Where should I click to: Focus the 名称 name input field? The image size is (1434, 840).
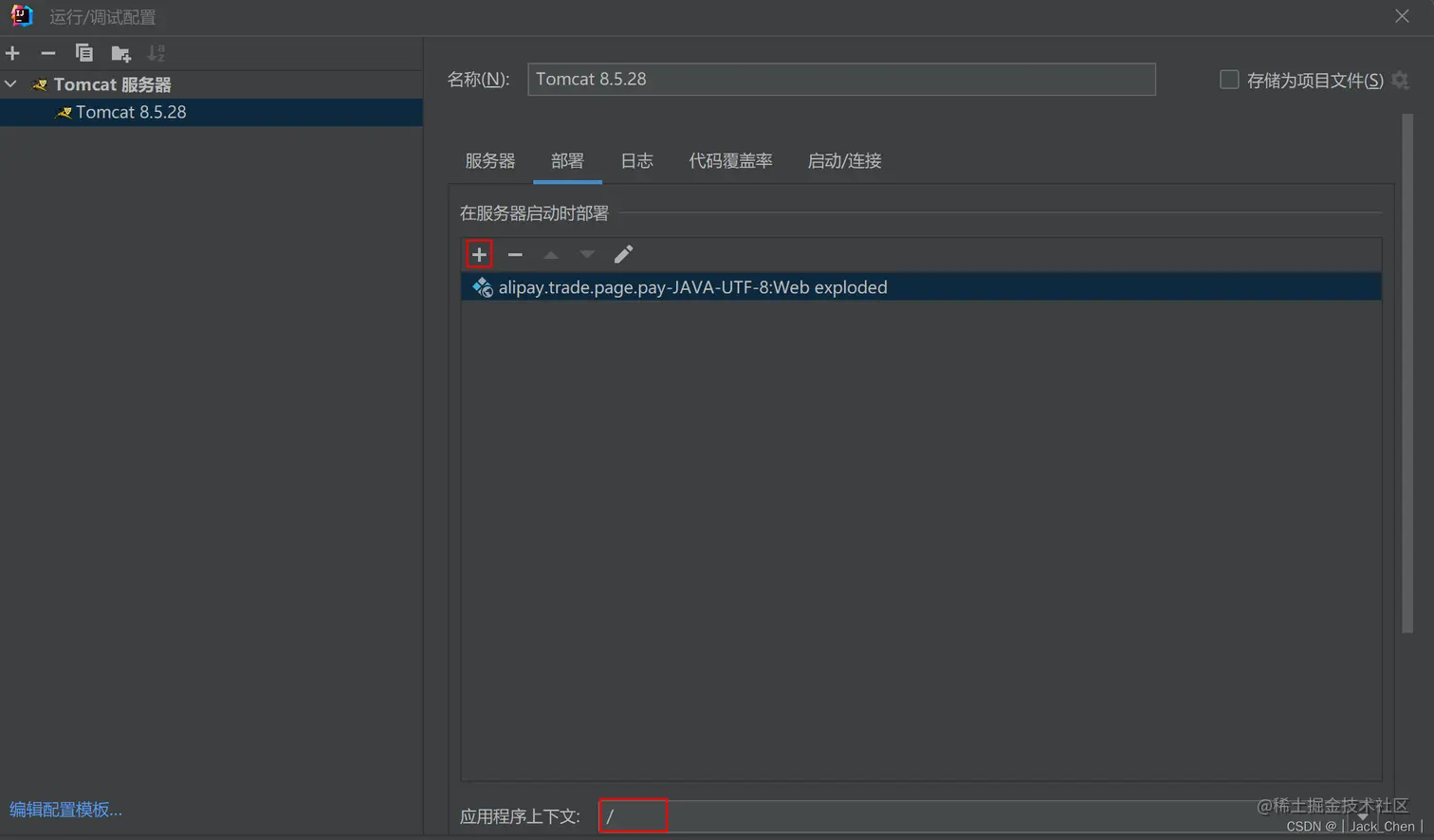coord(841,79)
